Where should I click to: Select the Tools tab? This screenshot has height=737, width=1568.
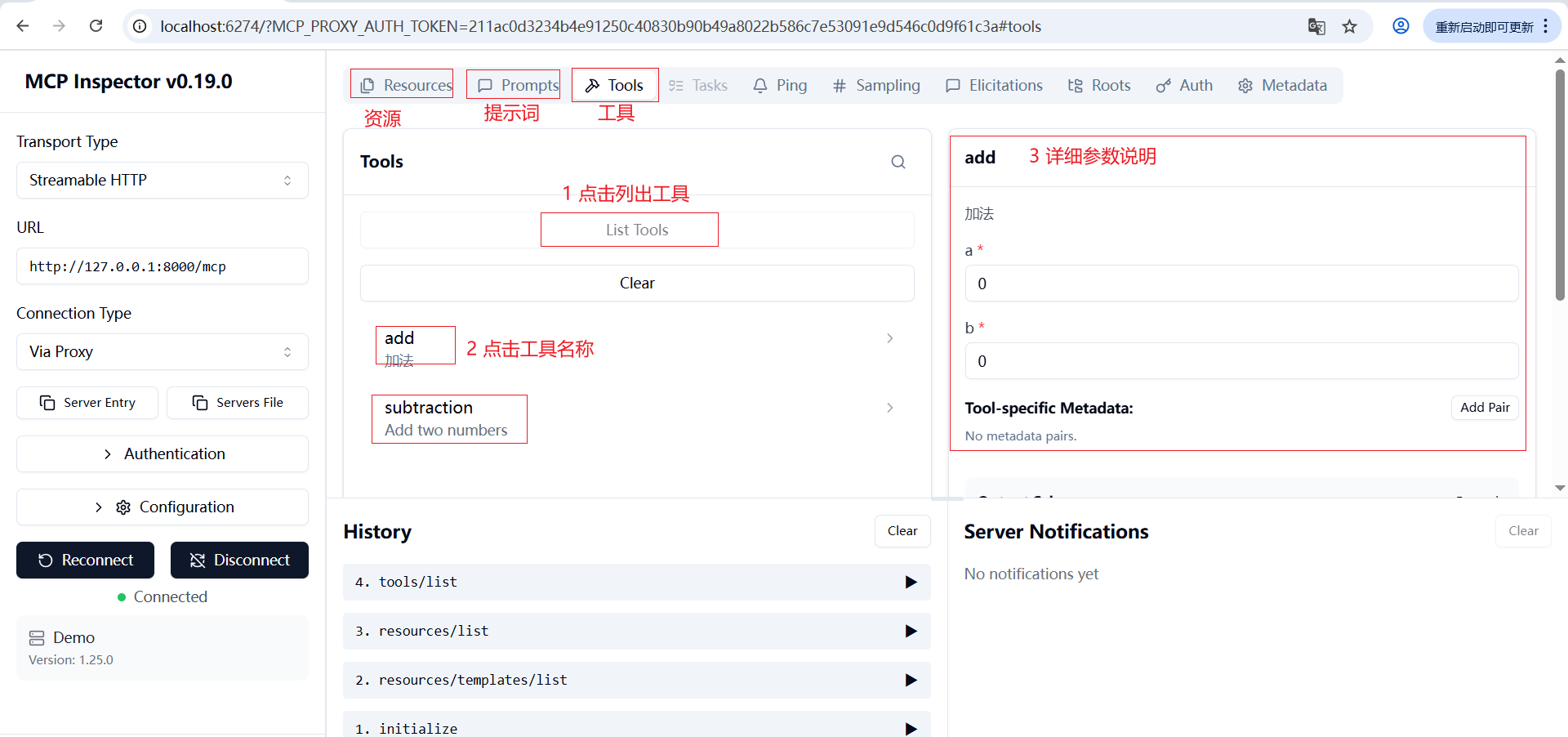[615, 85]
